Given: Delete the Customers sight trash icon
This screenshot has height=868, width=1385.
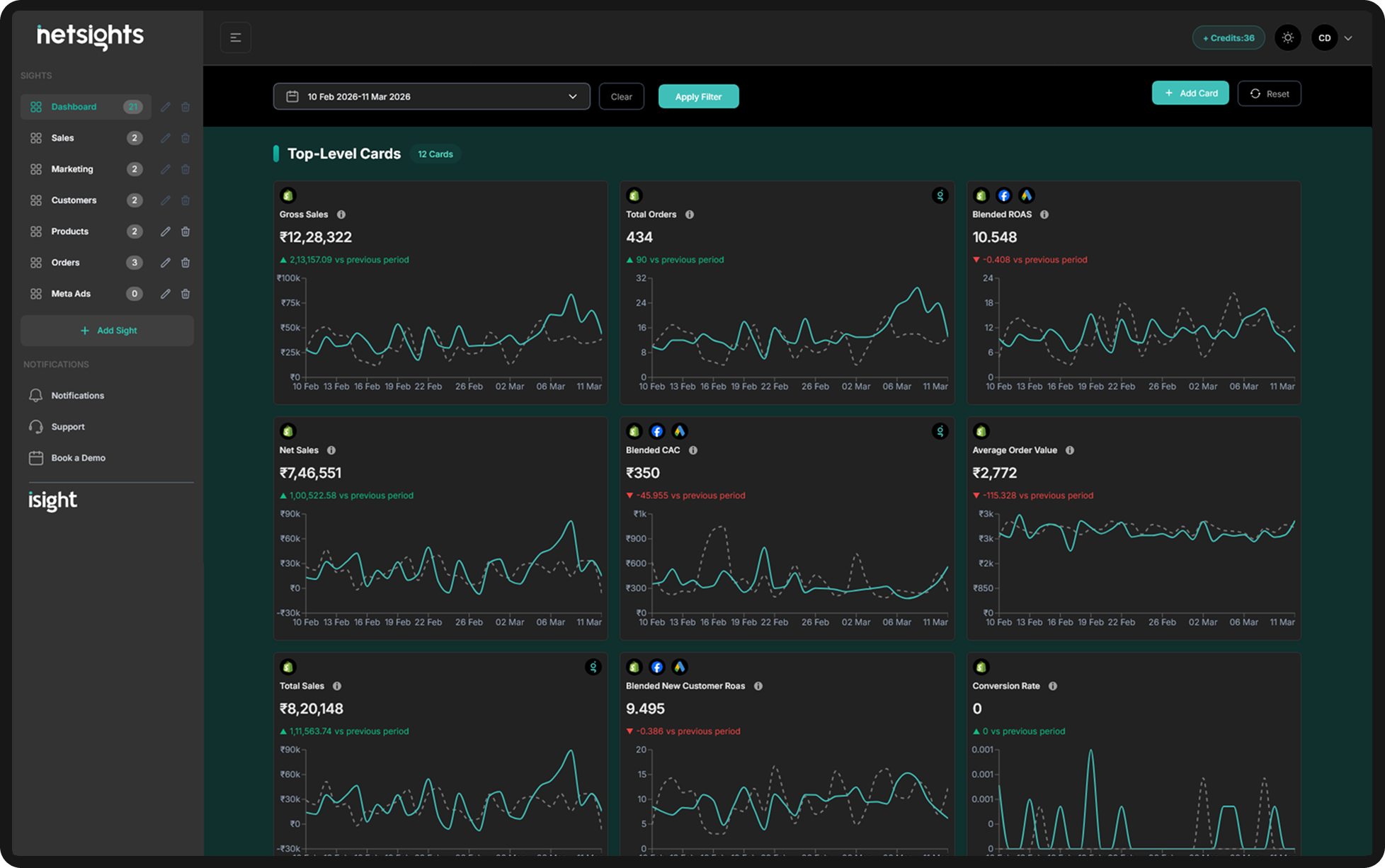Looking at the screenshot, I should click(x=186, y=200).
